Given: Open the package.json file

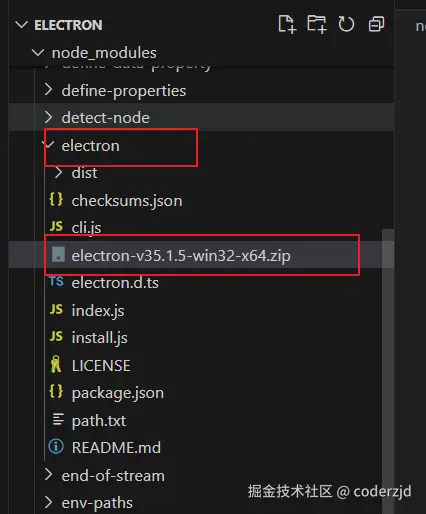Looking at the screenshot, I should [118, 393].
